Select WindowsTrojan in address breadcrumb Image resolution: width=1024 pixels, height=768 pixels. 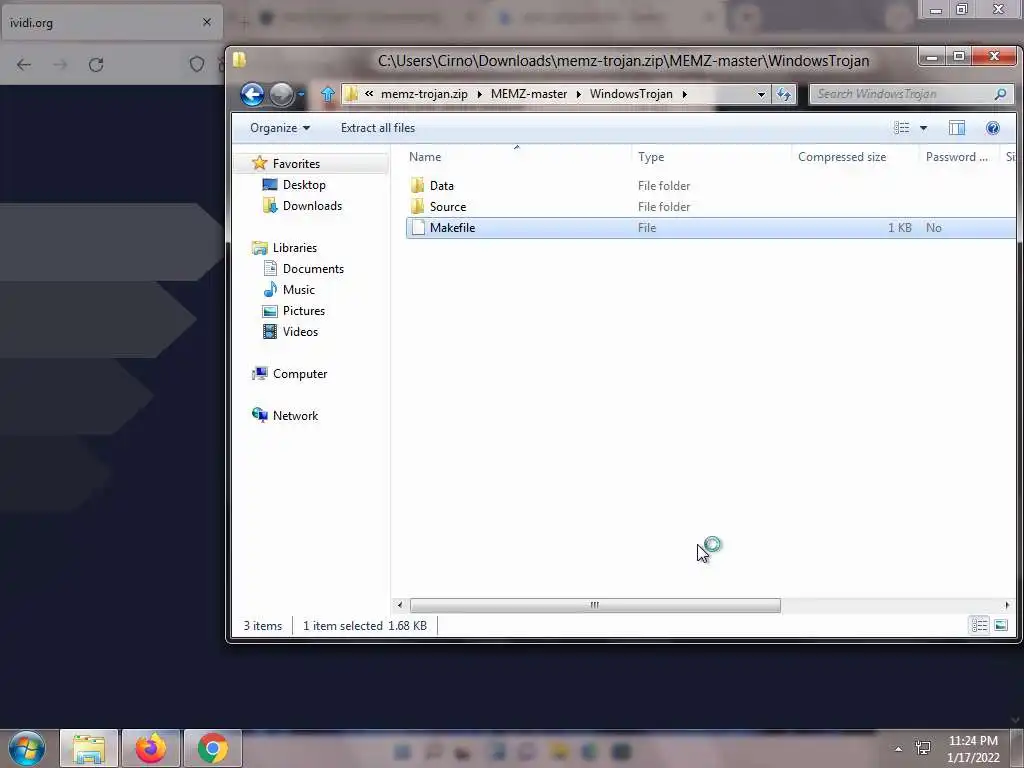(x=631, y=94)
